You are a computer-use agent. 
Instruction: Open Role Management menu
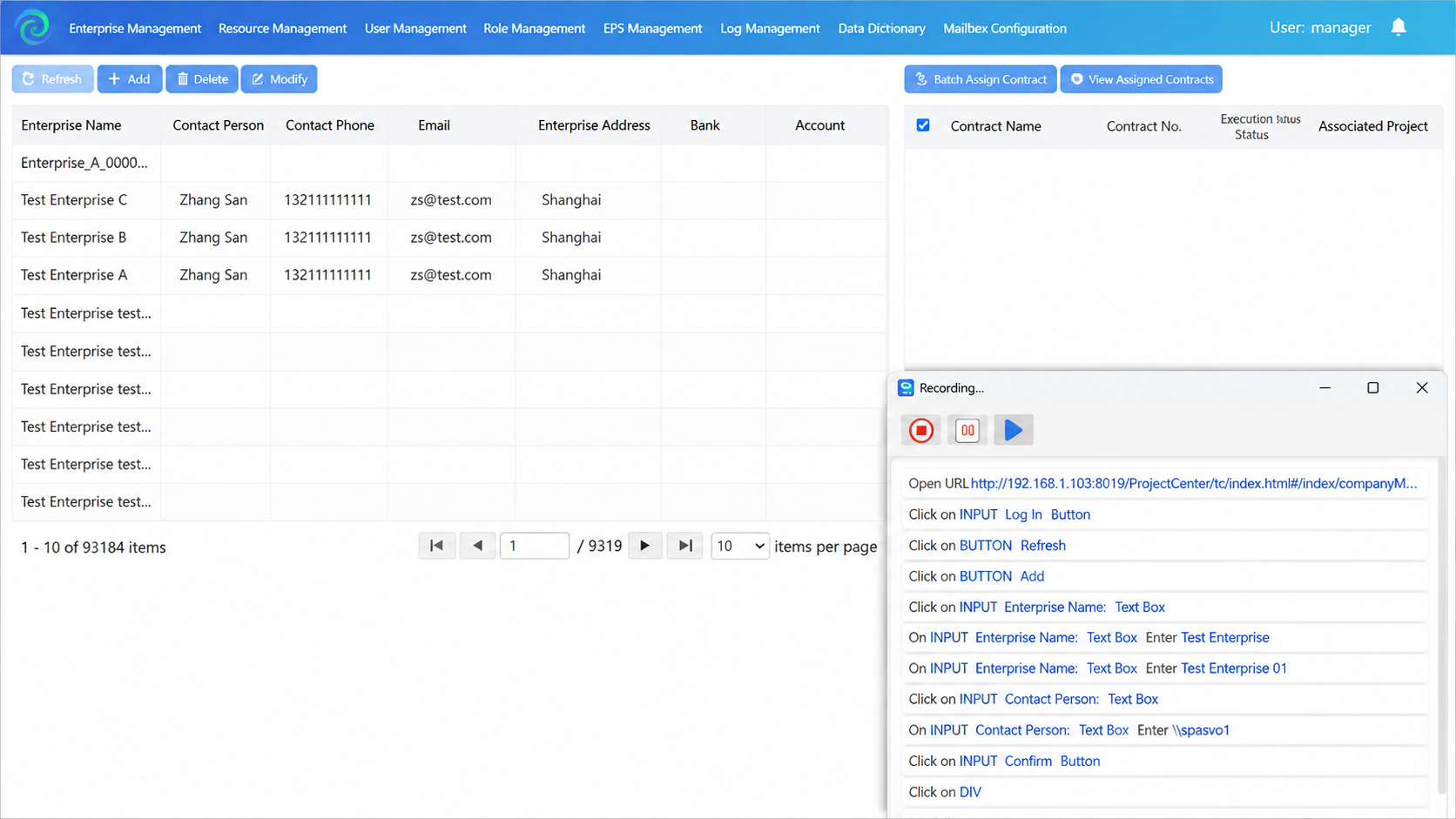click(x=535, y=29)
